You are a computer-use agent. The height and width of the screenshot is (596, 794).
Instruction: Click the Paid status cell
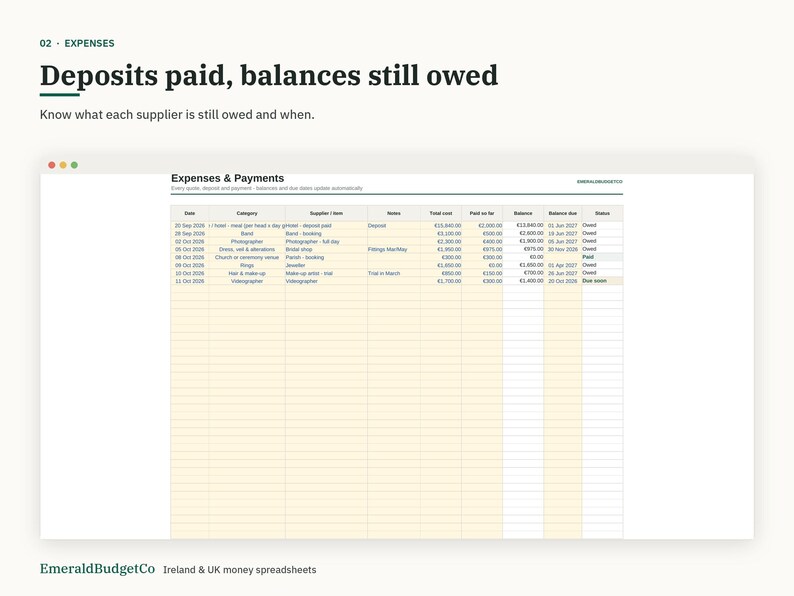[603, 257]
